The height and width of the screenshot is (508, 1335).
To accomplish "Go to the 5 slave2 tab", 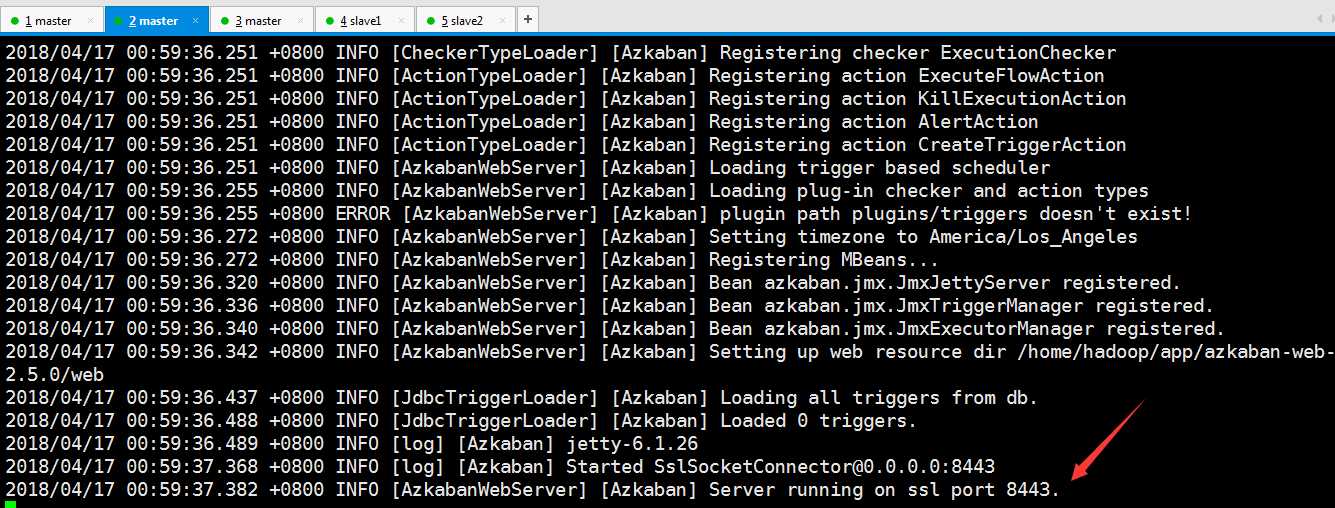I will (465, 20).
